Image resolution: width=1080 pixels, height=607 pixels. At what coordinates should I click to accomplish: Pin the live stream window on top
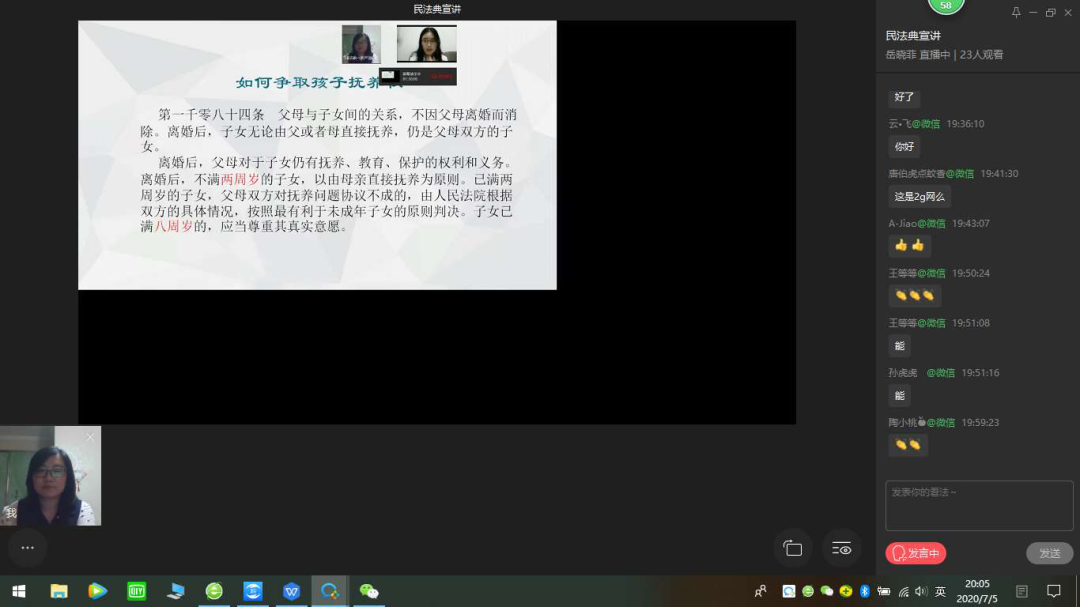(1016, 13)
